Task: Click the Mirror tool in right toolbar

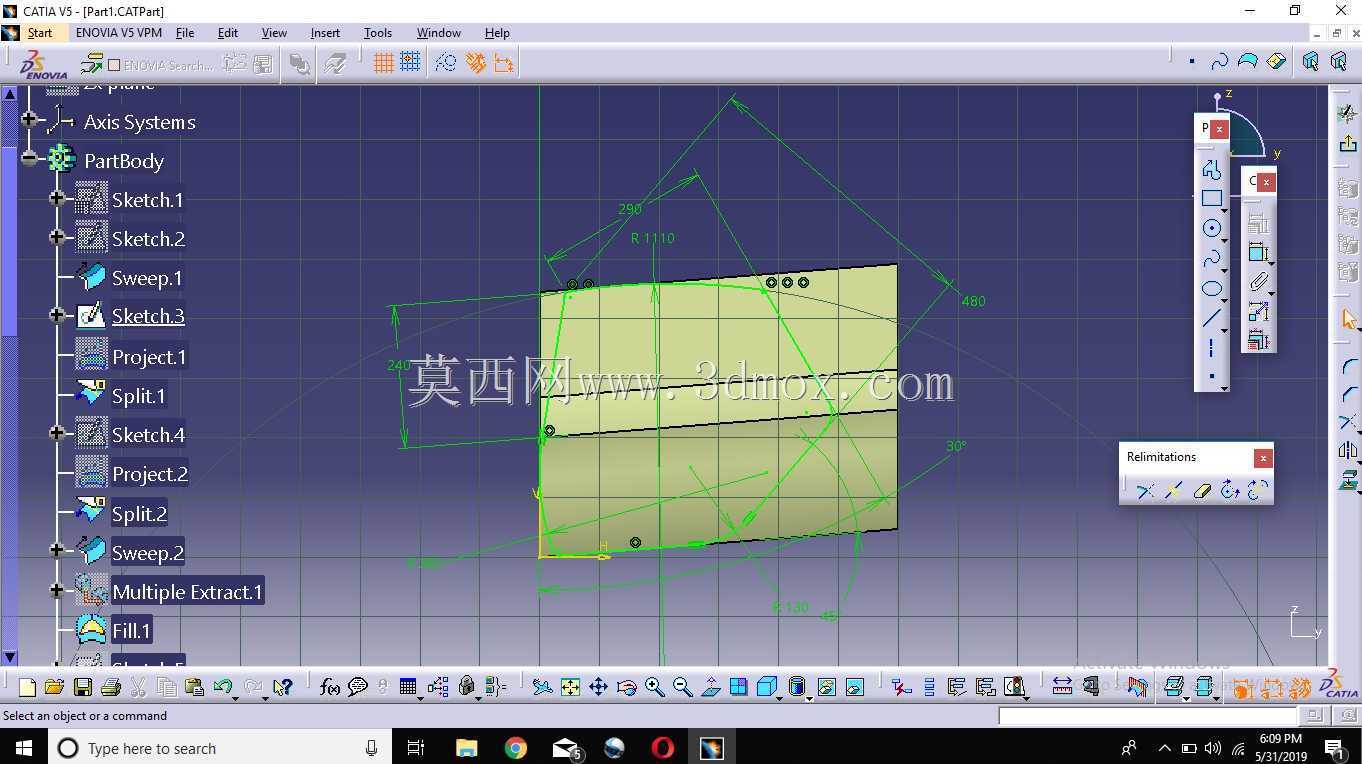Action: (x=1348, y=451)
